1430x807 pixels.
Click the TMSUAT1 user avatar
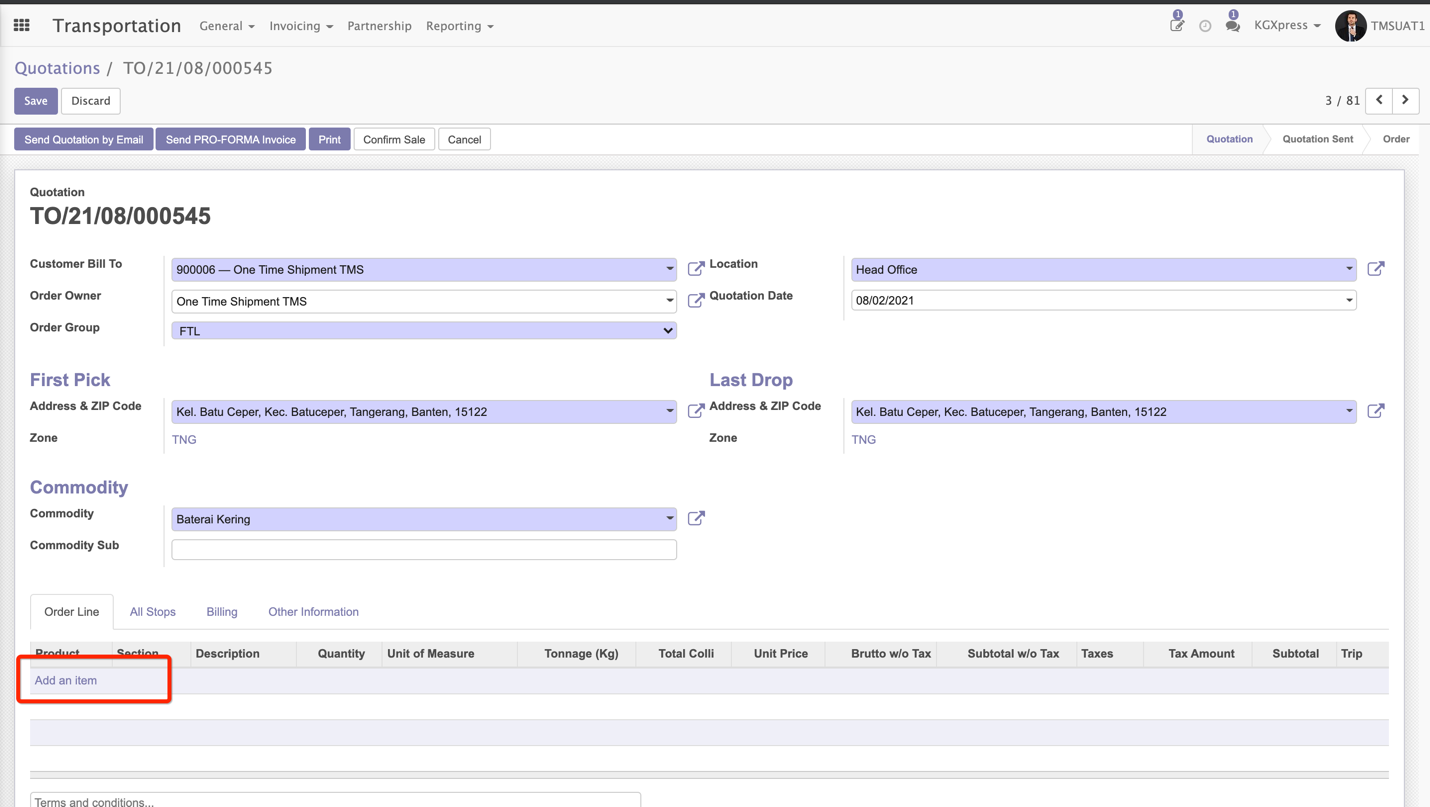coord(1351,26)
